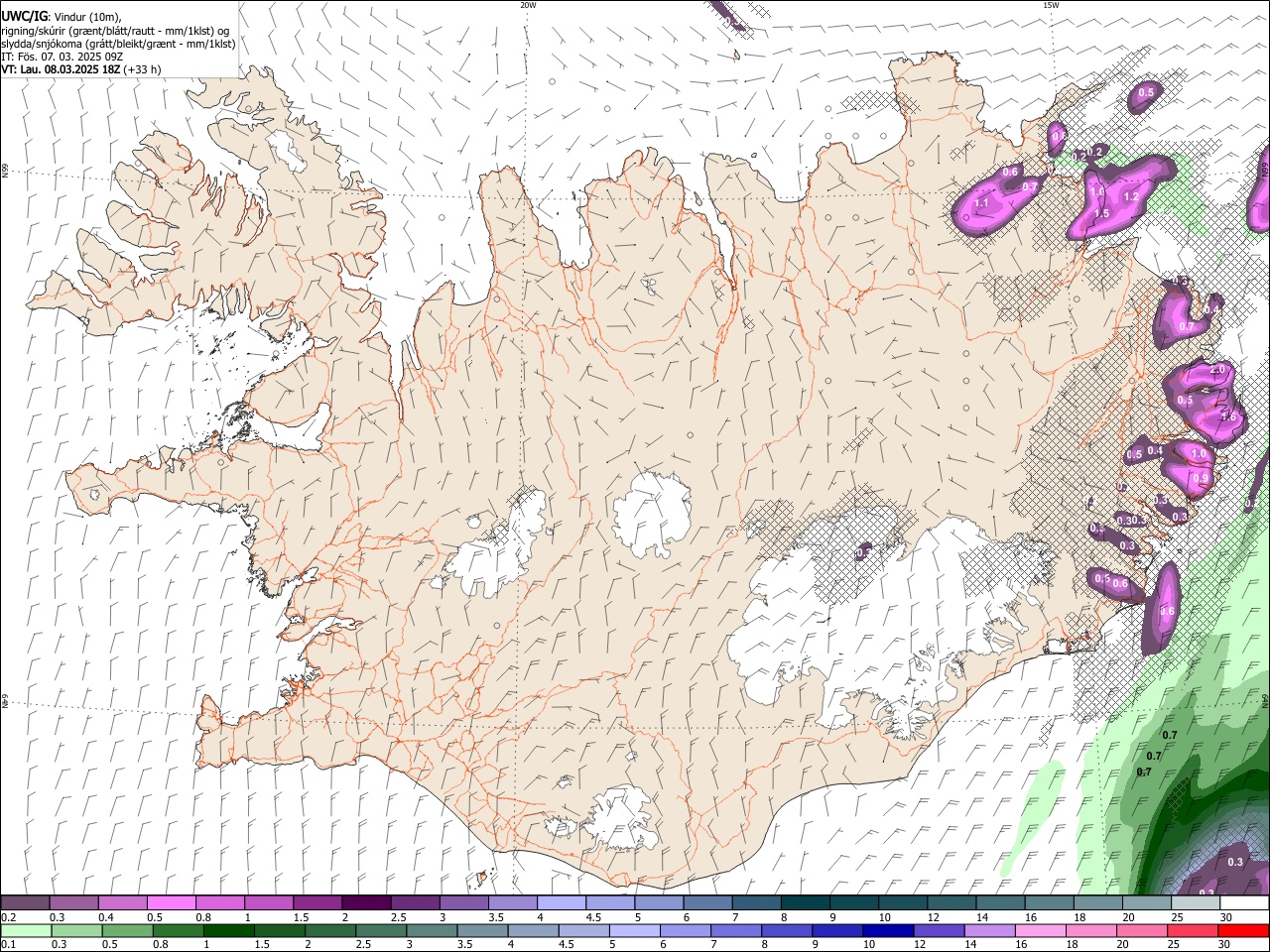Choose the dark teal snow swatch at 8
Viewport: 1270px width, 952px height.
click(x=804, y=902)
